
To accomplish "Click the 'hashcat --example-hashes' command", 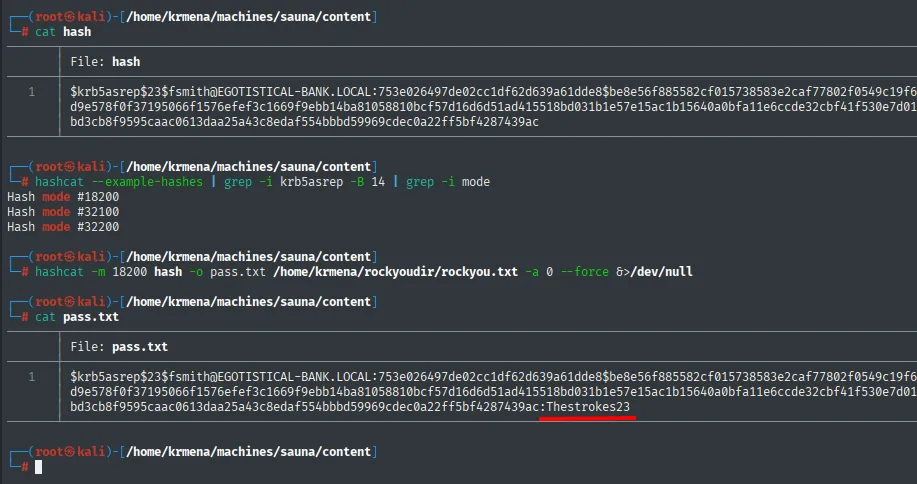I will point(119,182).
